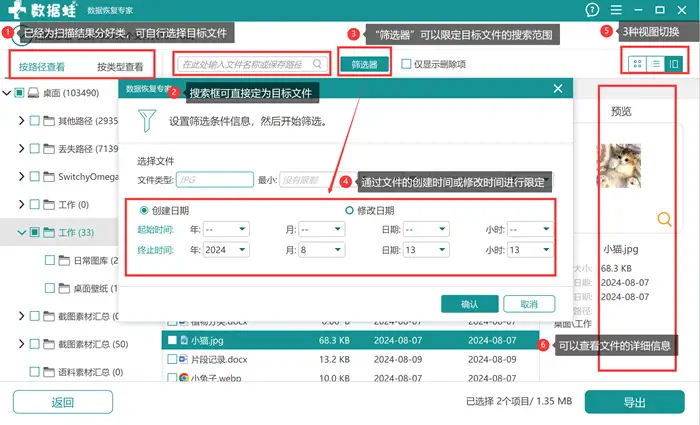Viewport: 700px width, 425px height.
Task: Click folder icon of SwitchyOmega
Action: [49, 176]
